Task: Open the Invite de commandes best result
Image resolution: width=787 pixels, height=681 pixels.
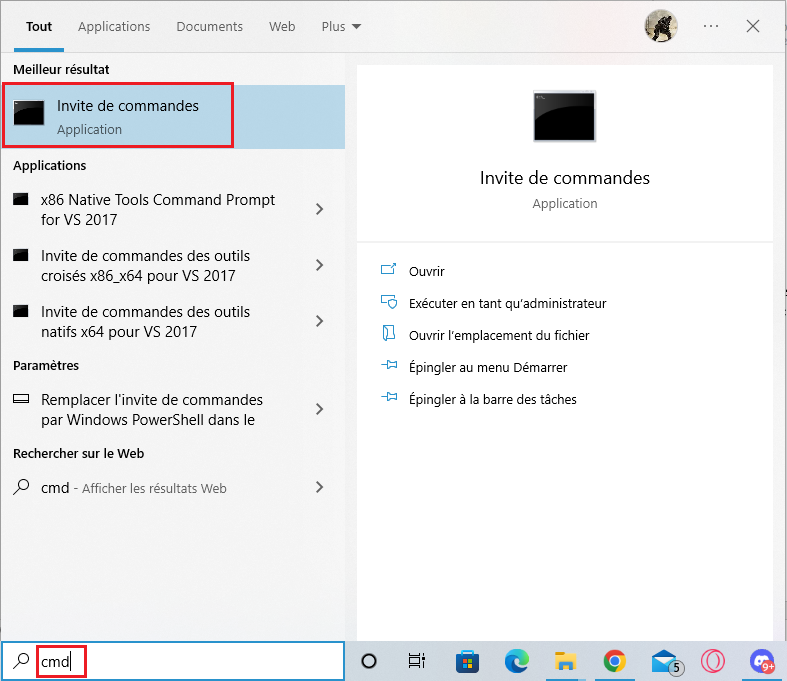Action: [173, 116]
